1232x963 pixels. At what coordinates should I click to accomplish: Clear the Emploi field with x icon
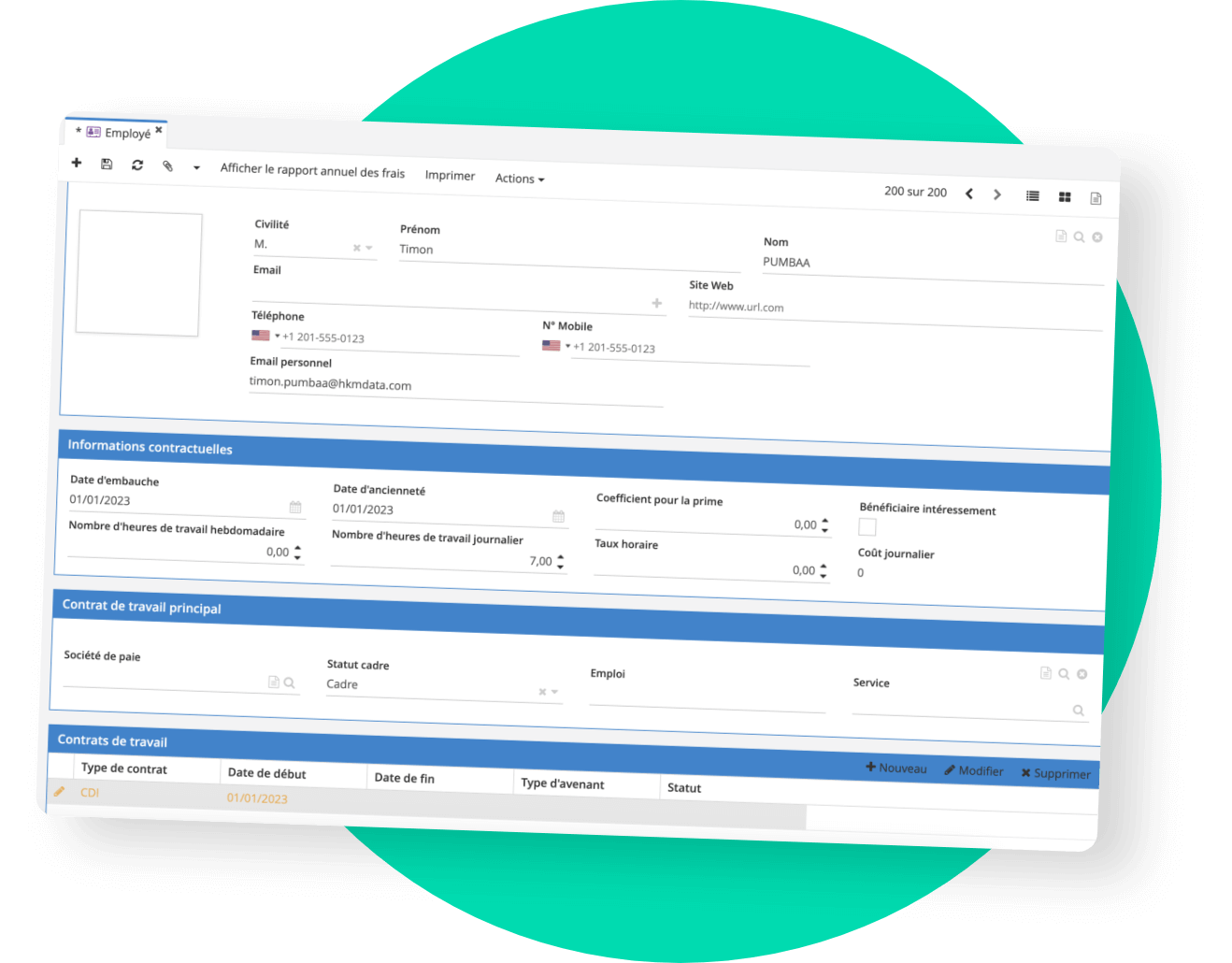coord(1082,674)
